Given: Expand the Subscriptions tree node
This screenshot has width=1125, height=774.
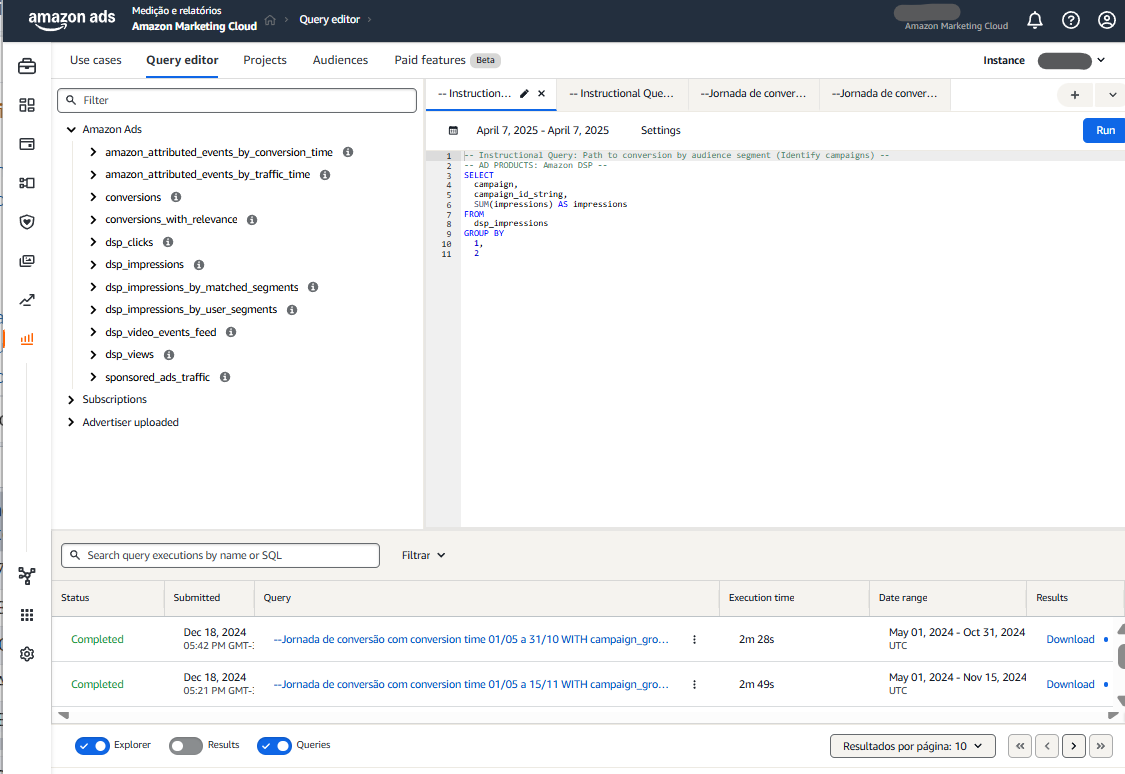Looking at the screenshot, I should pyautogui.click(x=71, y=400).
